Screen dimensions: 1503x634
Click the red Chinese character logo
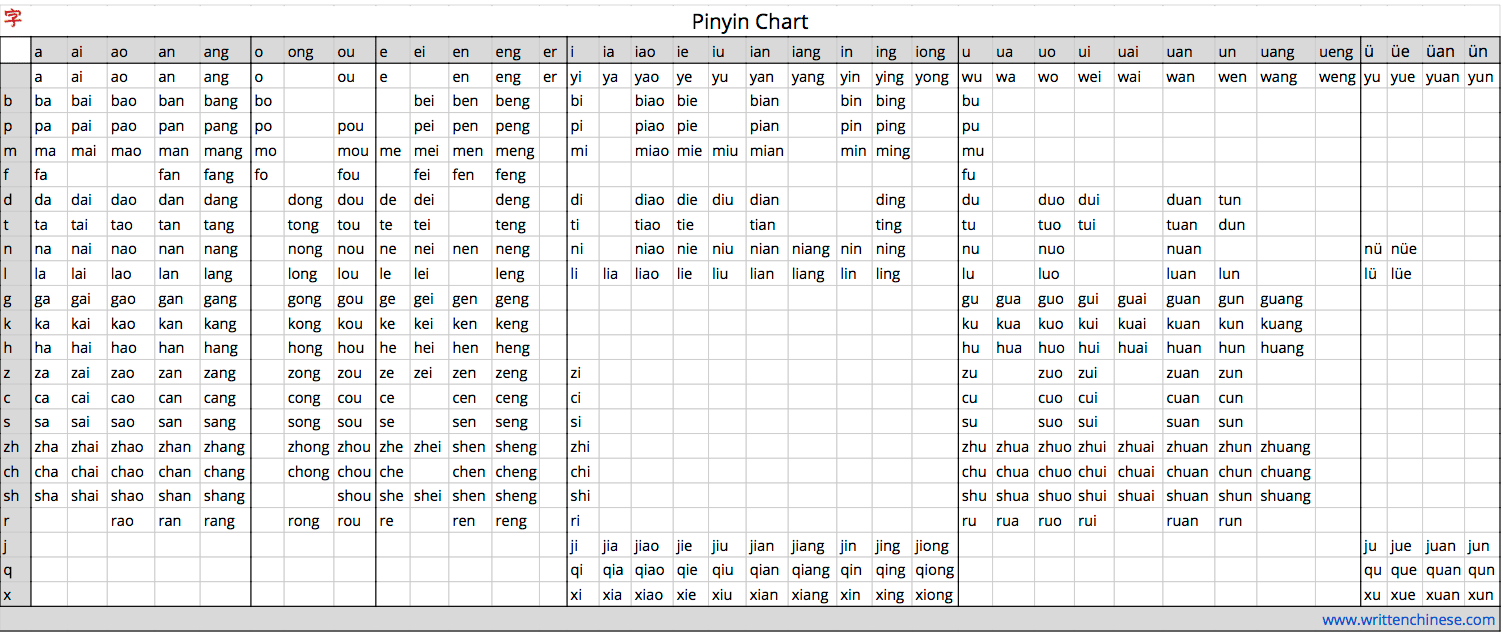coord(13,18)
